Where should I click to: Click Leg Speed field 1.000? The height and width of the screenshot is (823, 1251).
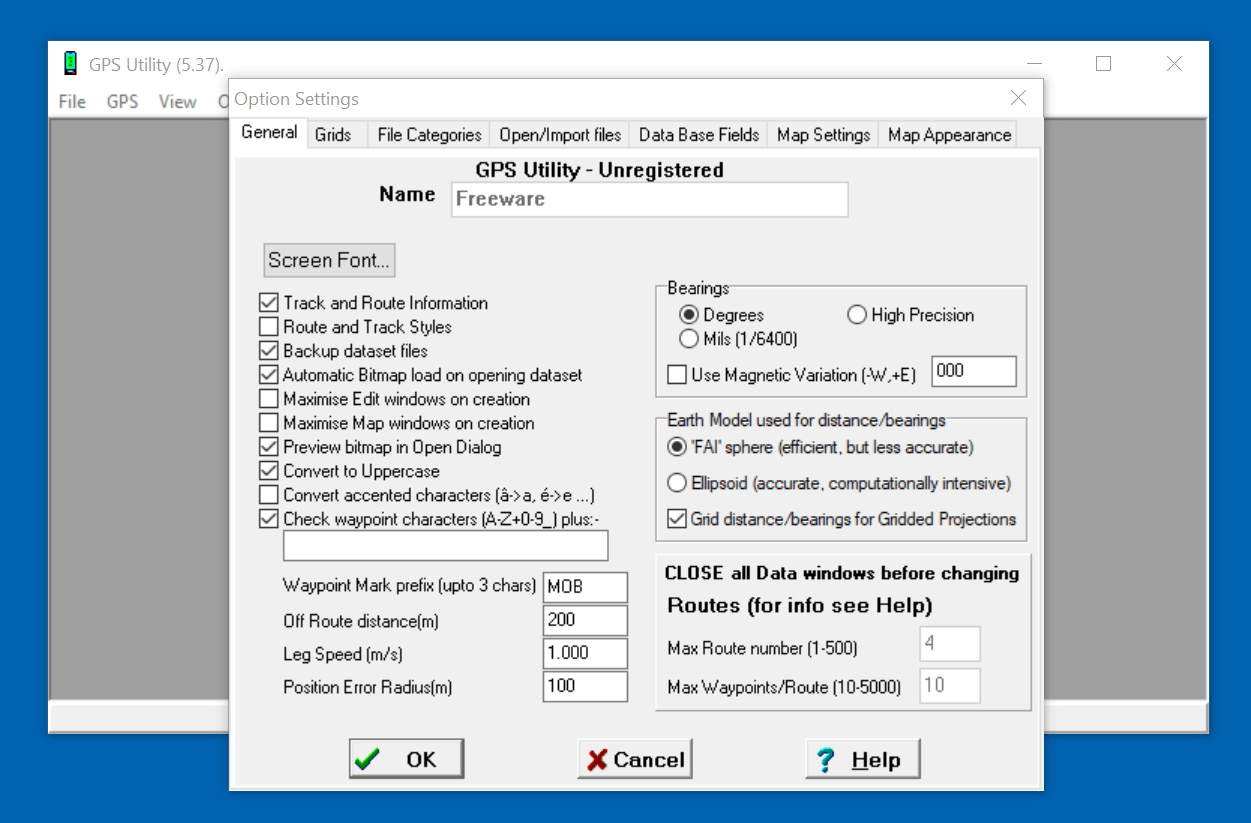click(585, 653)
